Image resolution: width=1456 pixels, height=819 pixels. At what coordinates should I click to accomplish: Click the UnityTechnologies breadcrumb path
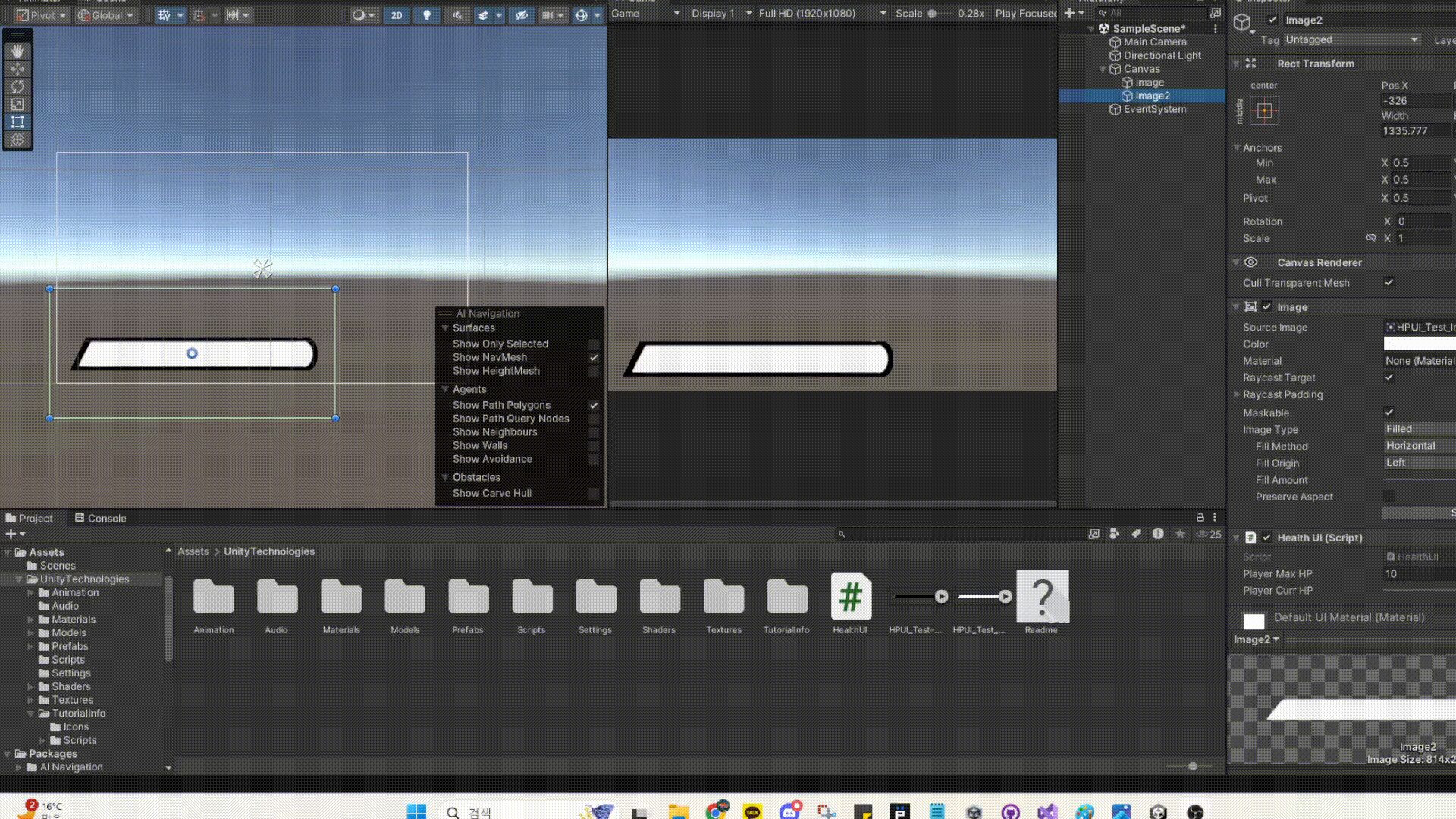(x=269, y=551)
